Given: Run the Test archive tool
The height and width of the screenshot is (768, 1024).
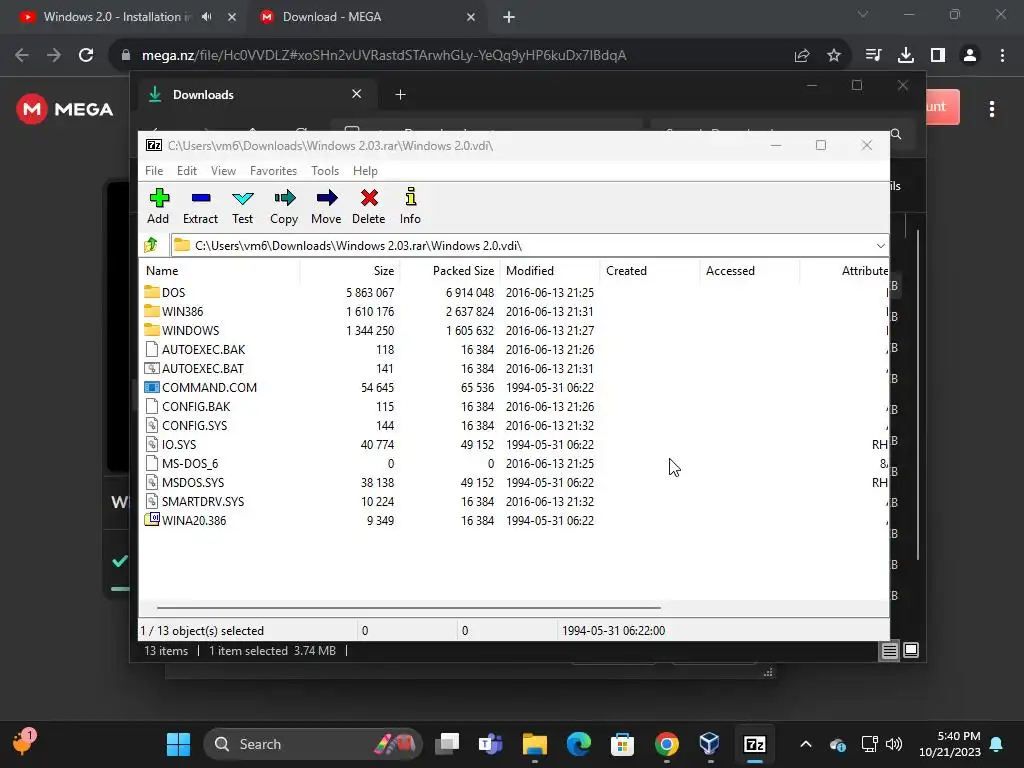Looking at the screenshot, I should tap(242, 206).
